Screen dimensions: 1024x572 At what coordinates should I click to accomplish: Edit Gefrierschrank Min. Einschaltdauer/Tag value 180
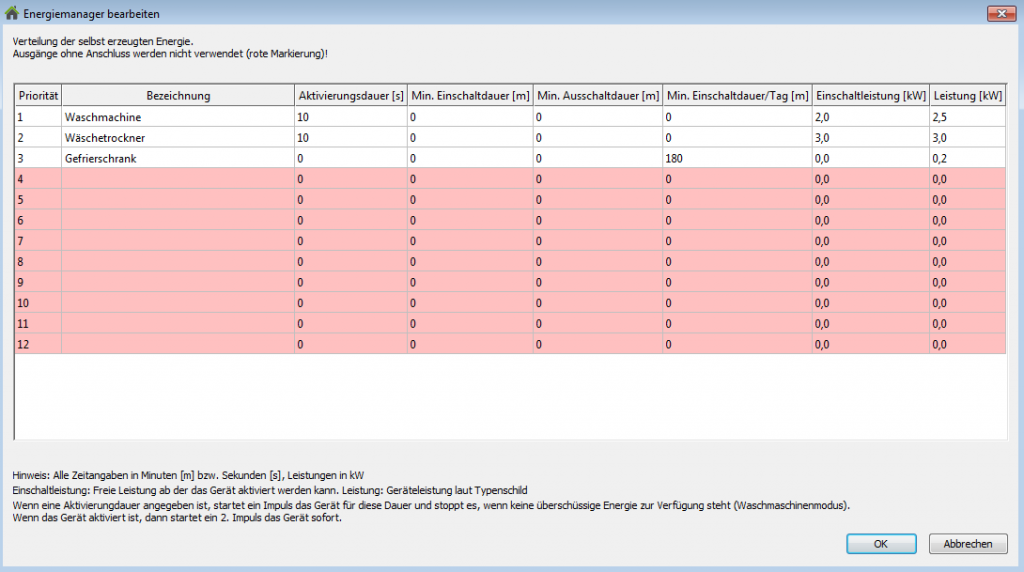coord(737,158)
